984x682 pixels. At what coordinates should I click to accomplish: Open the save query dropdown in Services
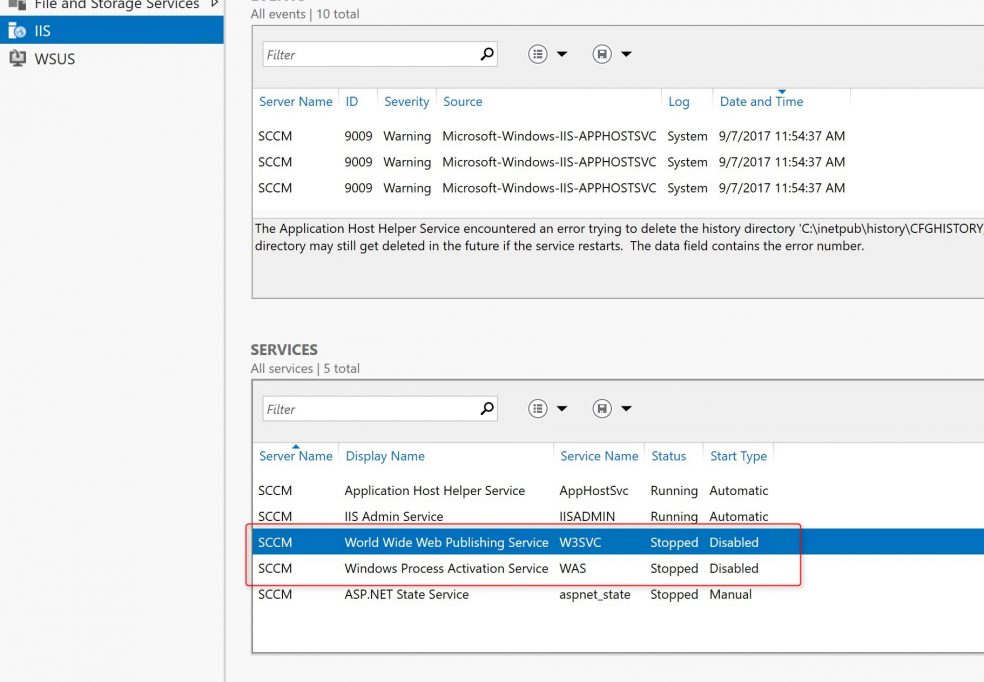click(626, 408)
